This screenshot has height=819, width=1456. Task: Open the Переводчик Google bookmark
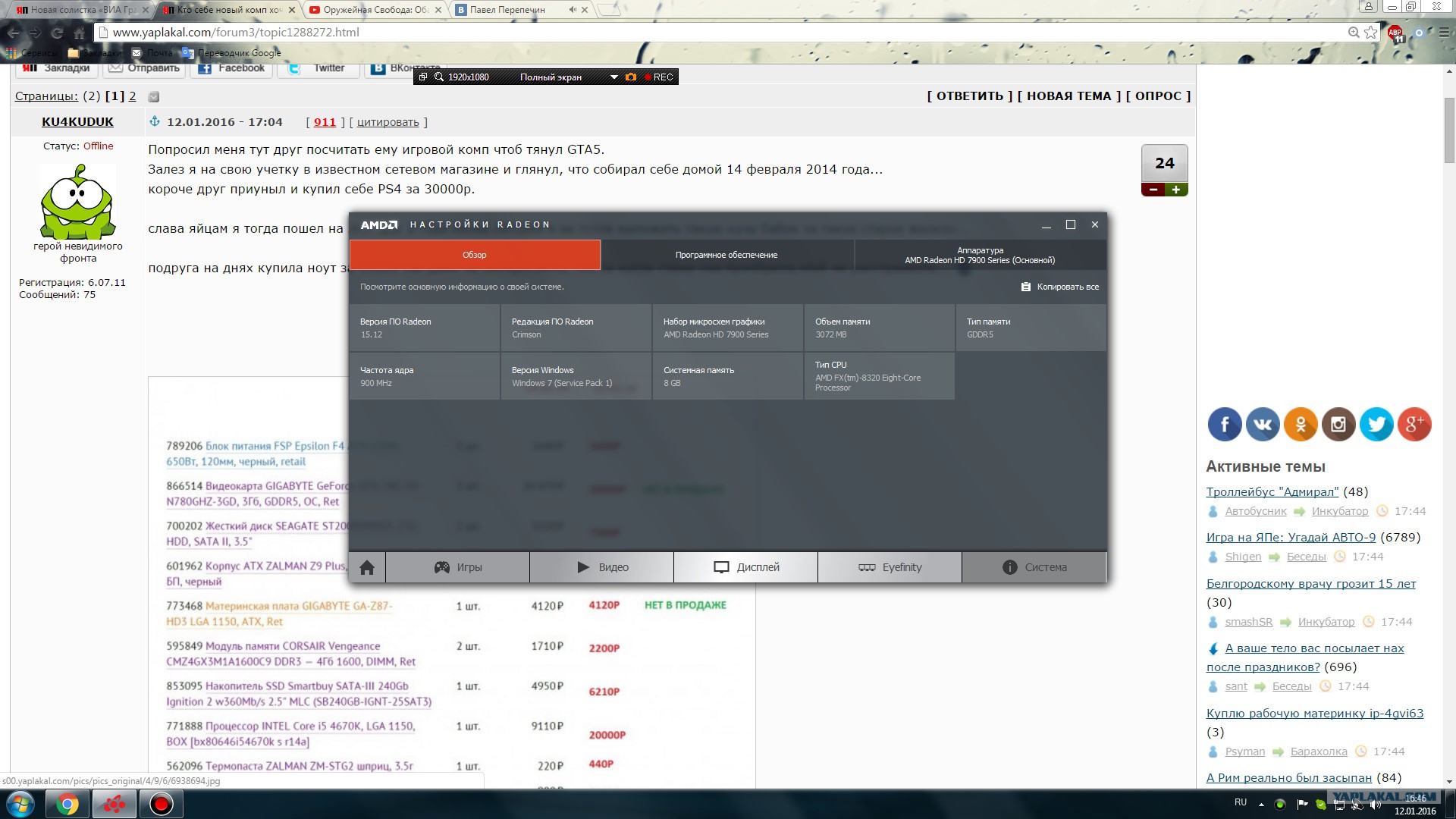click(x=231, y=53)
